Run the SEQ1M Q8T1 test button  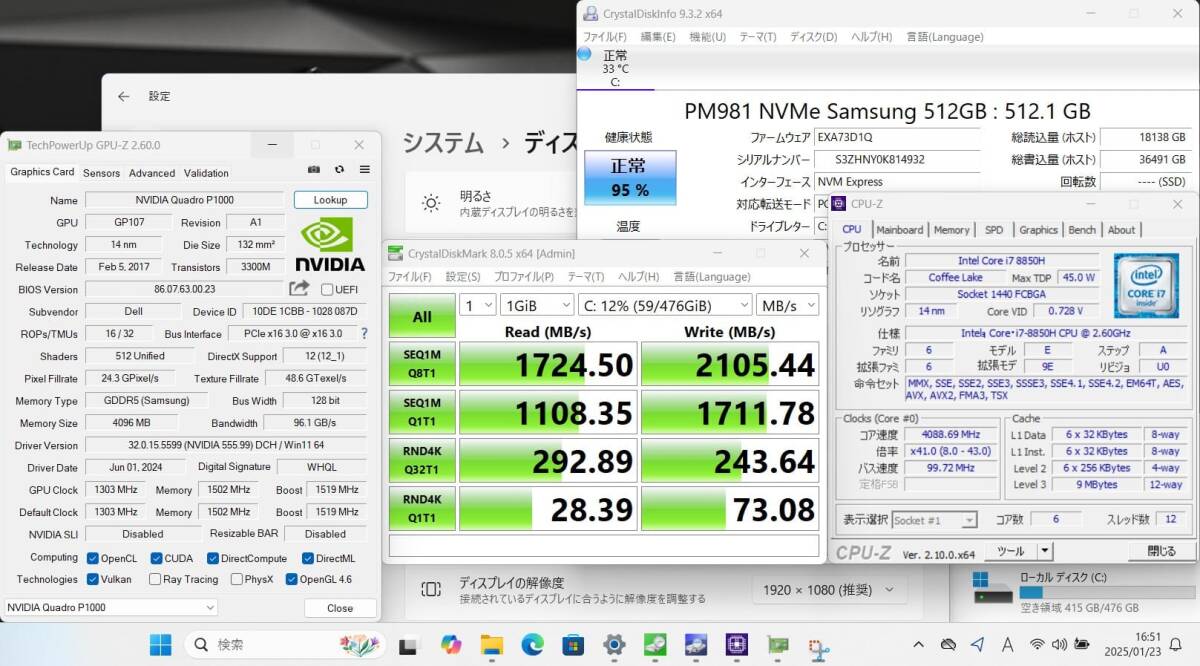[x=422, y=365]
